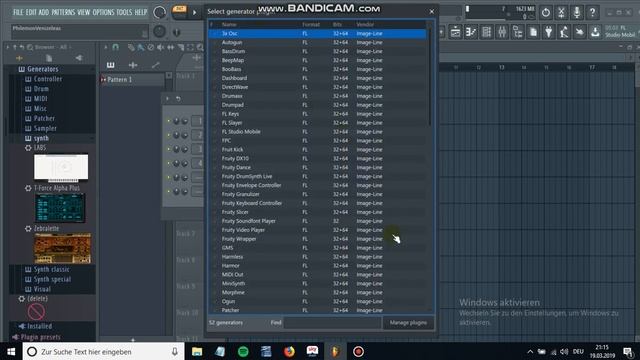Open Windows Start menu

pos(11,351)
